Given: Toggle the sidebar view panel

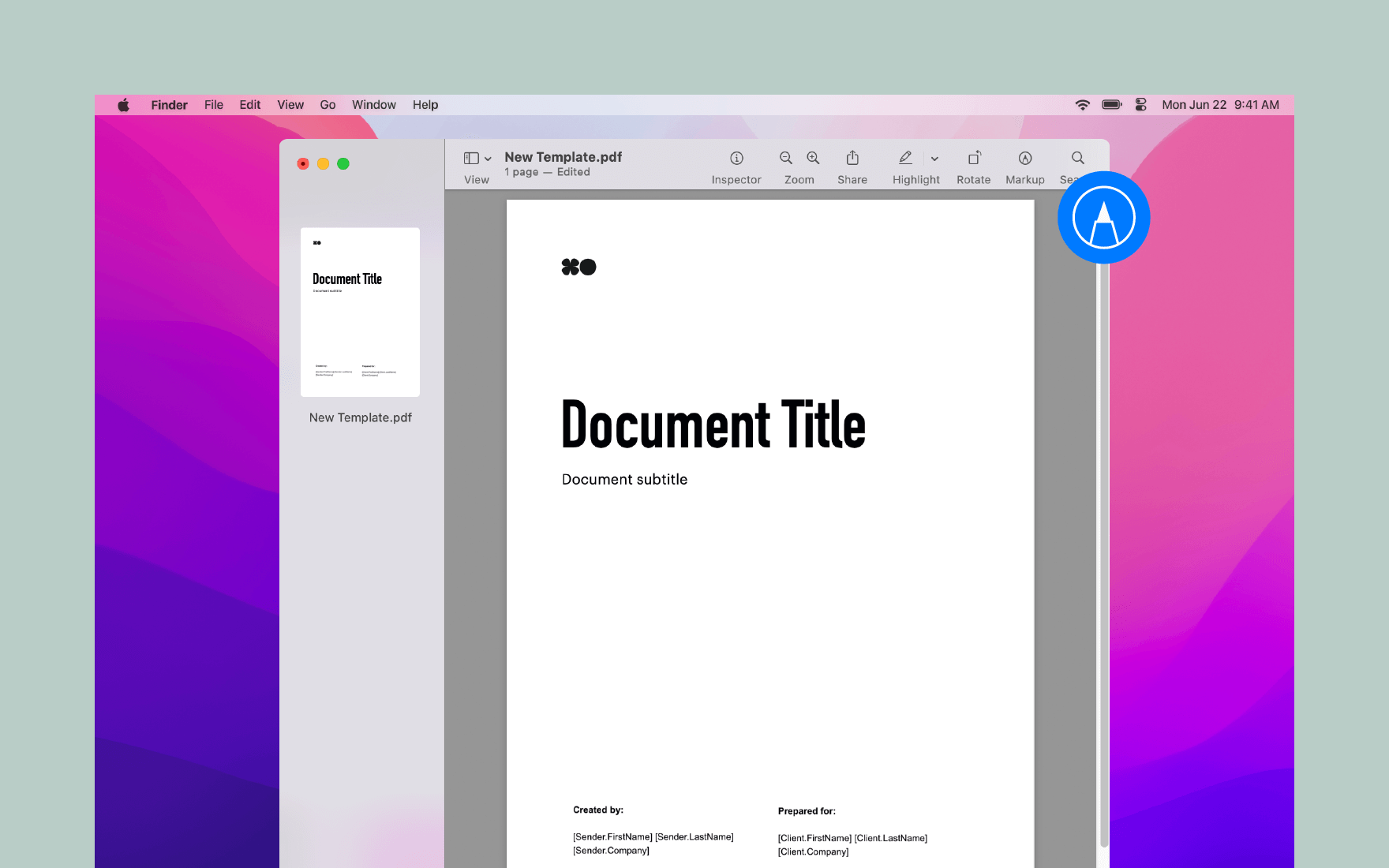Looking at the screenshot, I should tap(471, 158).
